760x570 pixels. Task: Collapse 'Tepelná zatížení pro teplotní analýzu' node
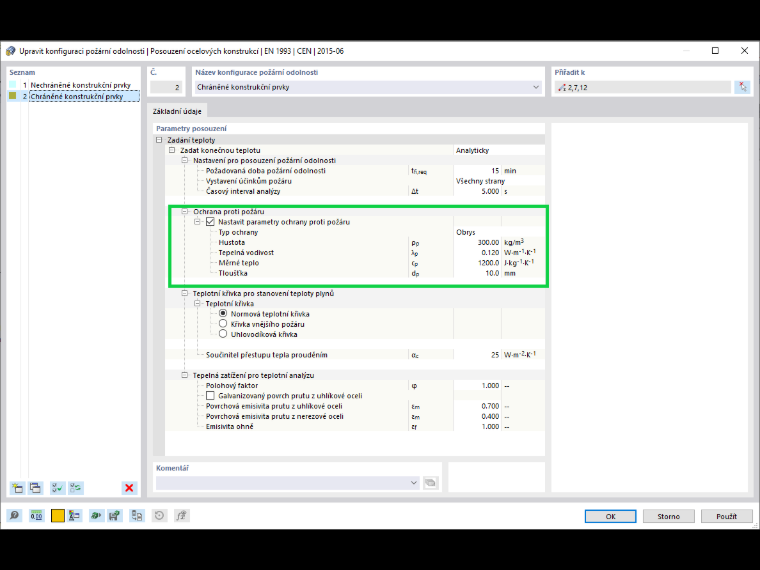point(185,375)
